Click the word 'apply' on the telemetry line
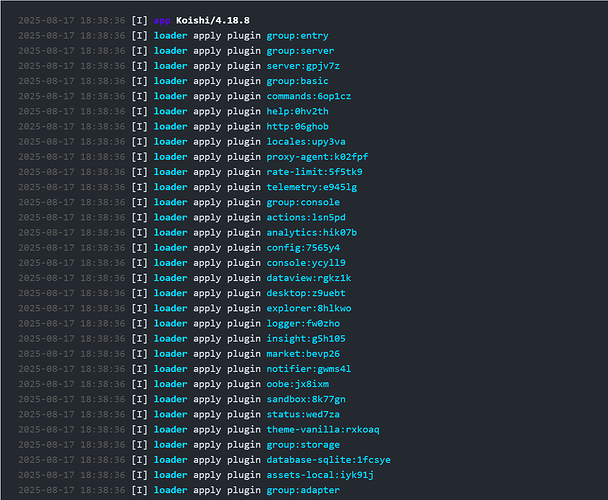Screen dimensions: 608x500 click(x=207, y=187)
